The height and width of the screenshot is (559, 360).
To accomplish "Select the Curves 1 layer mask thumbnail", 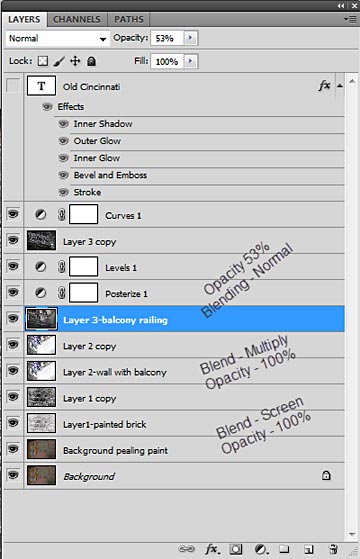I will [x=83, y=214].
